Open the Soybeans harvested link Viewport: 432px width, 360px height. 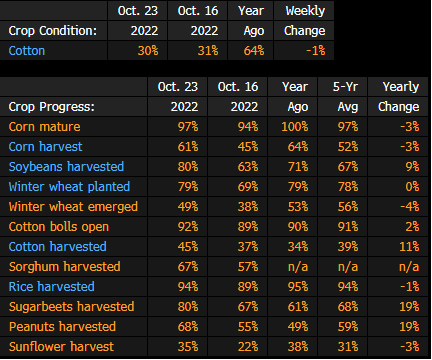point(66,167)
